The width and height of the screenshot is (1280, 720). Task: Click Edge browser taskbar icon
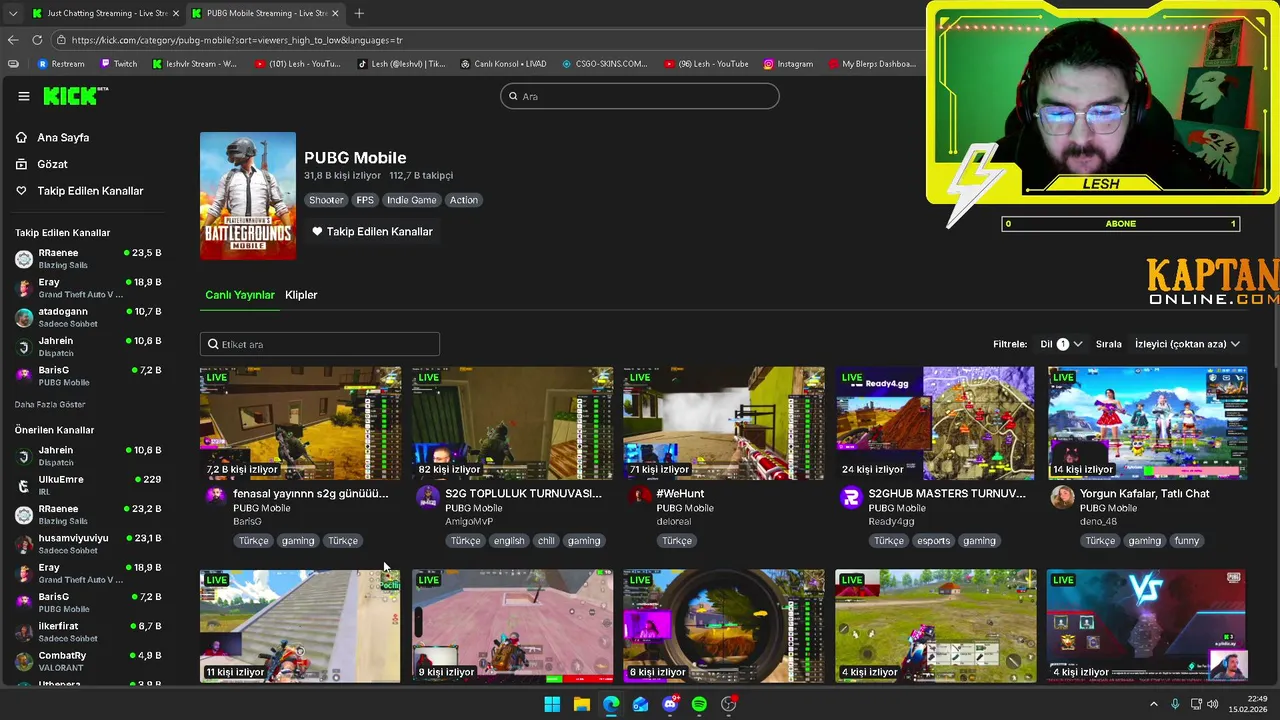coord(611,704)
